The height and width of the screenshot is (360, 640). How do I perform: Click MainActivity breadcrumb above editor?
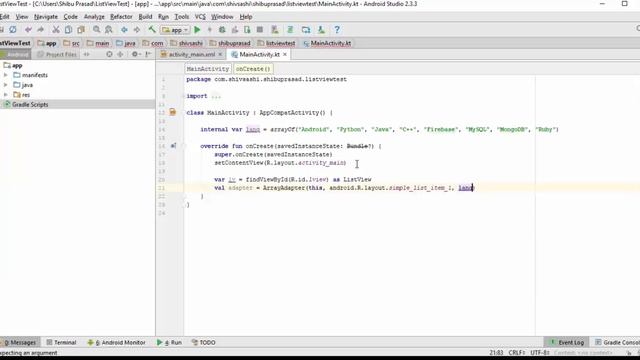(208, 69)
